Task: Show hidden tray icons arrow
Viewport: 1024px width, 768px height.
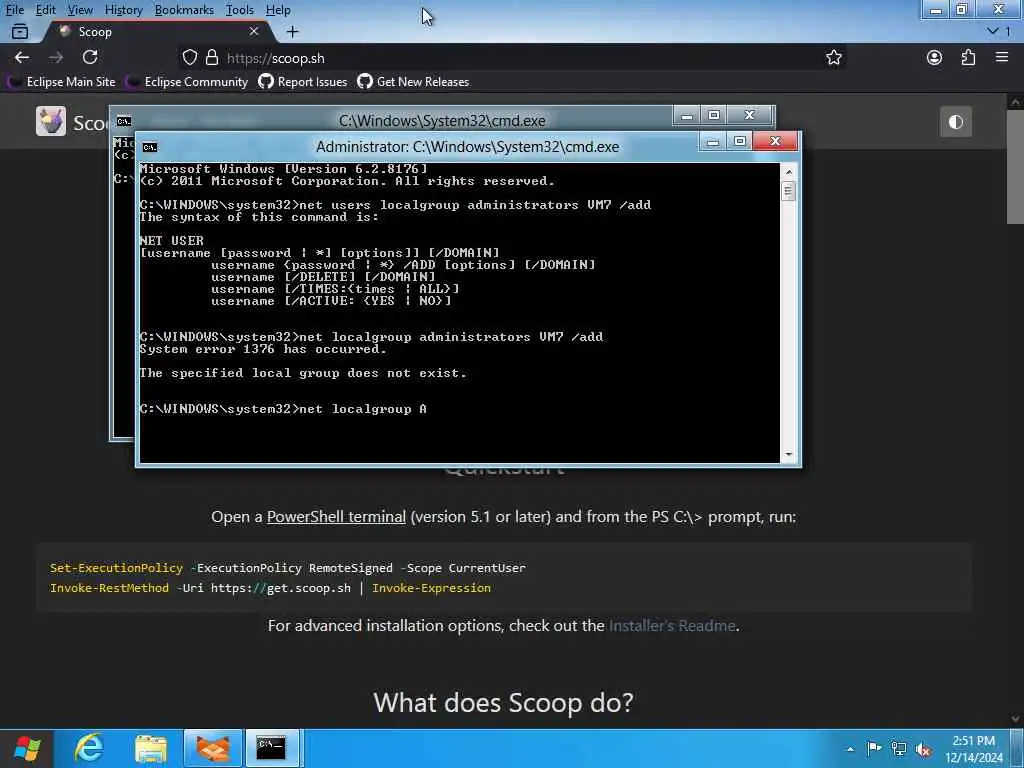Action: [x=850, y=749]
